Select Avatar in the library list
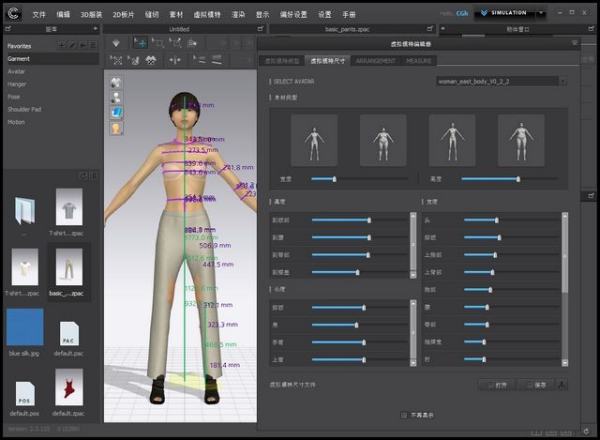The image size is (600, 440). 17,71
